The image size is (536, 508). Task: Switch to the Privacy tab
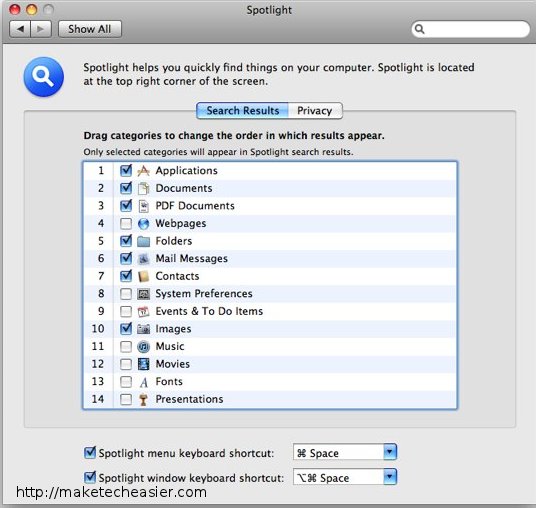tap(315, 111)
